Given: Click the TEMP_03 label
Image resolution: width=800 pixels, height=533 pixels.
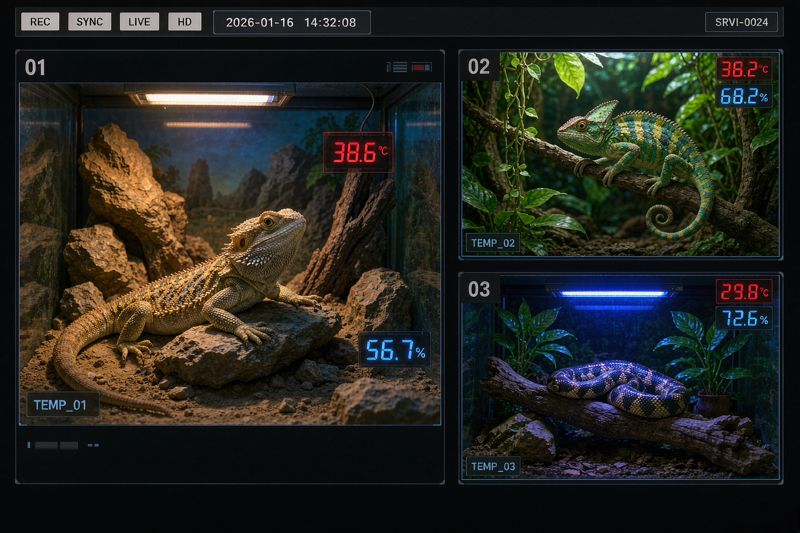Looking at the screenshot, I should 492,466.
